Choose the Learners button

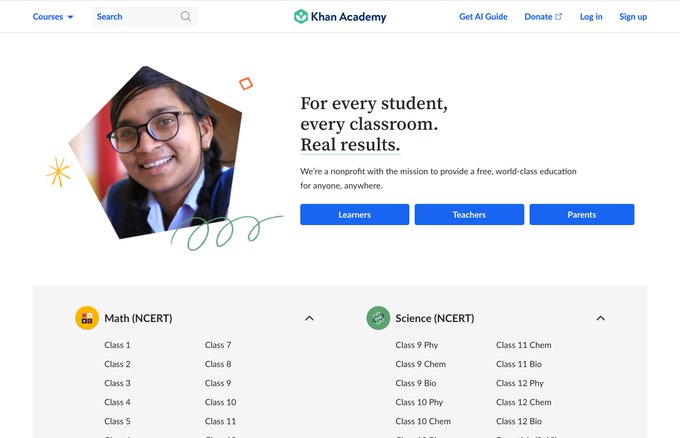(x=354, y=215)
